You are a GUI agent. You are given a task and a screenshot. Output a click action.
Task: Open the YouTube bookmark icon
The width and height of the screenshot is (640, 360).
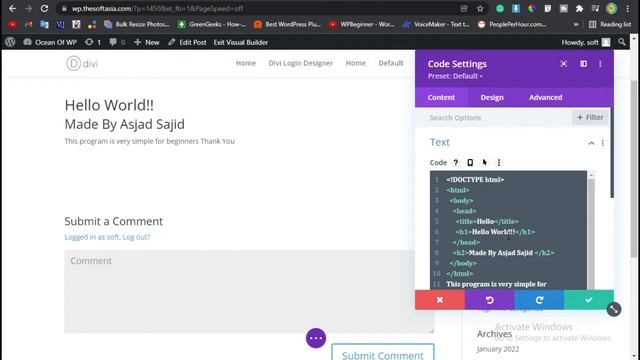point(12,24)
